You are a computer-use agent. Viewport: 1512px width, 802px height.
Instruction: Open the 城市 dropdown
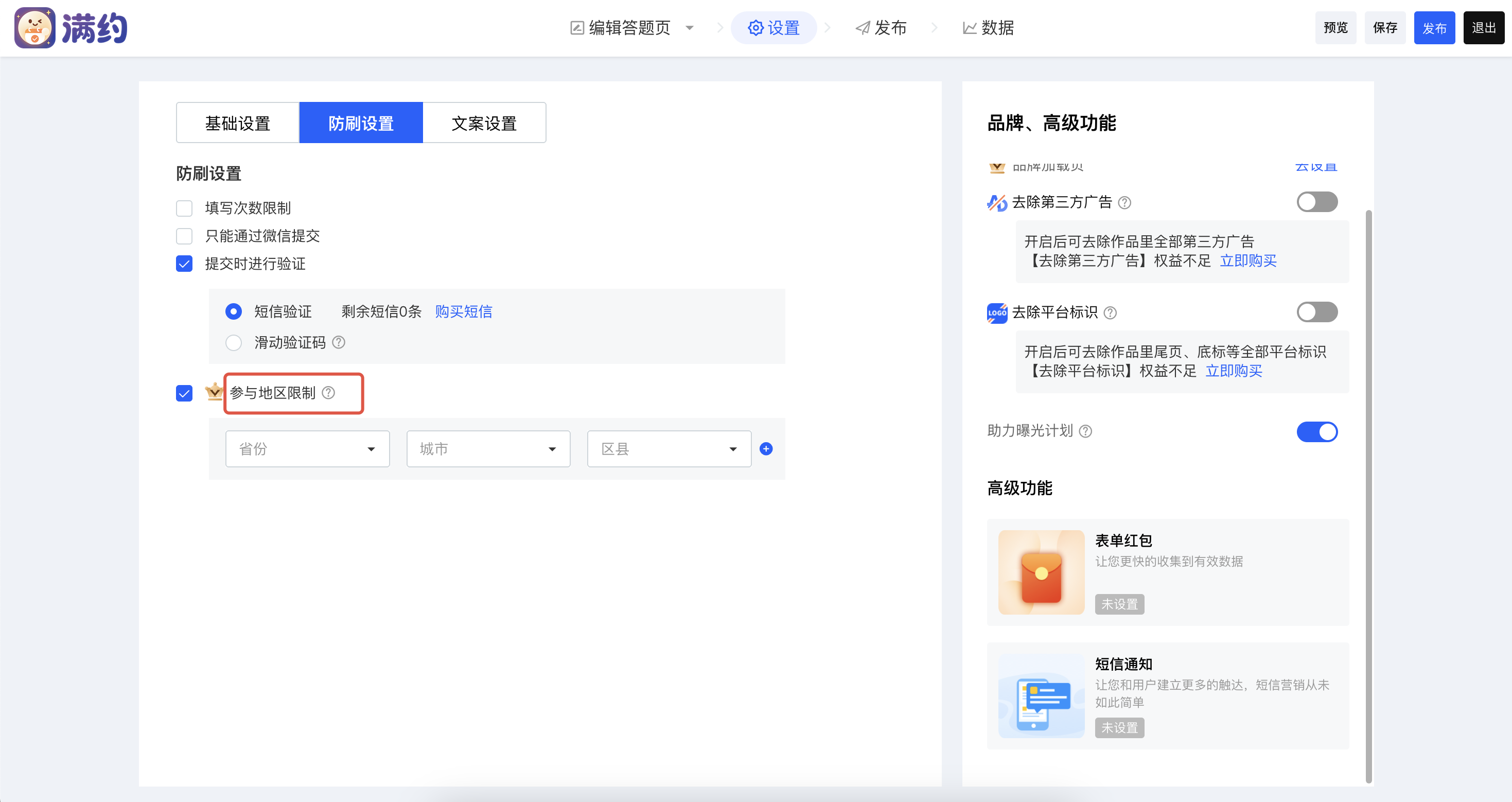pyautogui.click(x=488, y=449)
